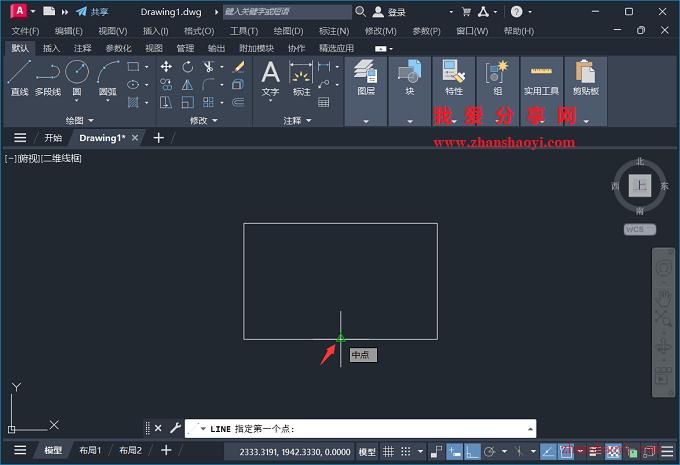
Task: Choose the Ellipse draw icon
Action: pyautogui.click(x=133, y=85)
